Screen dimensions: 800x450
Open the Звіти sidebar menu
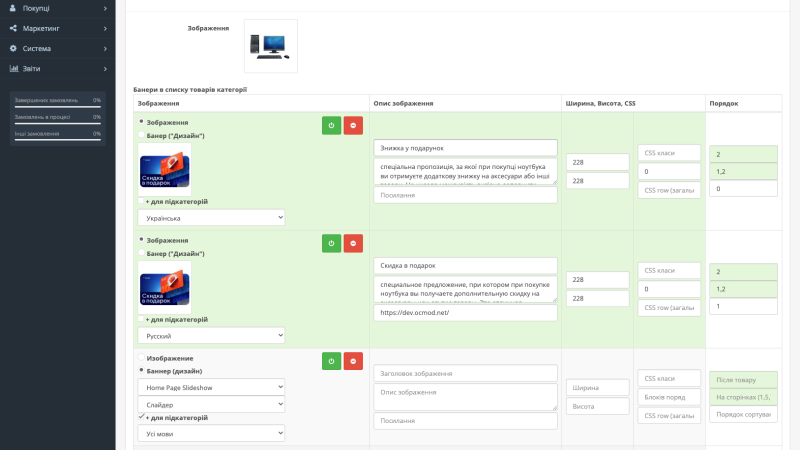click(58, 68)
